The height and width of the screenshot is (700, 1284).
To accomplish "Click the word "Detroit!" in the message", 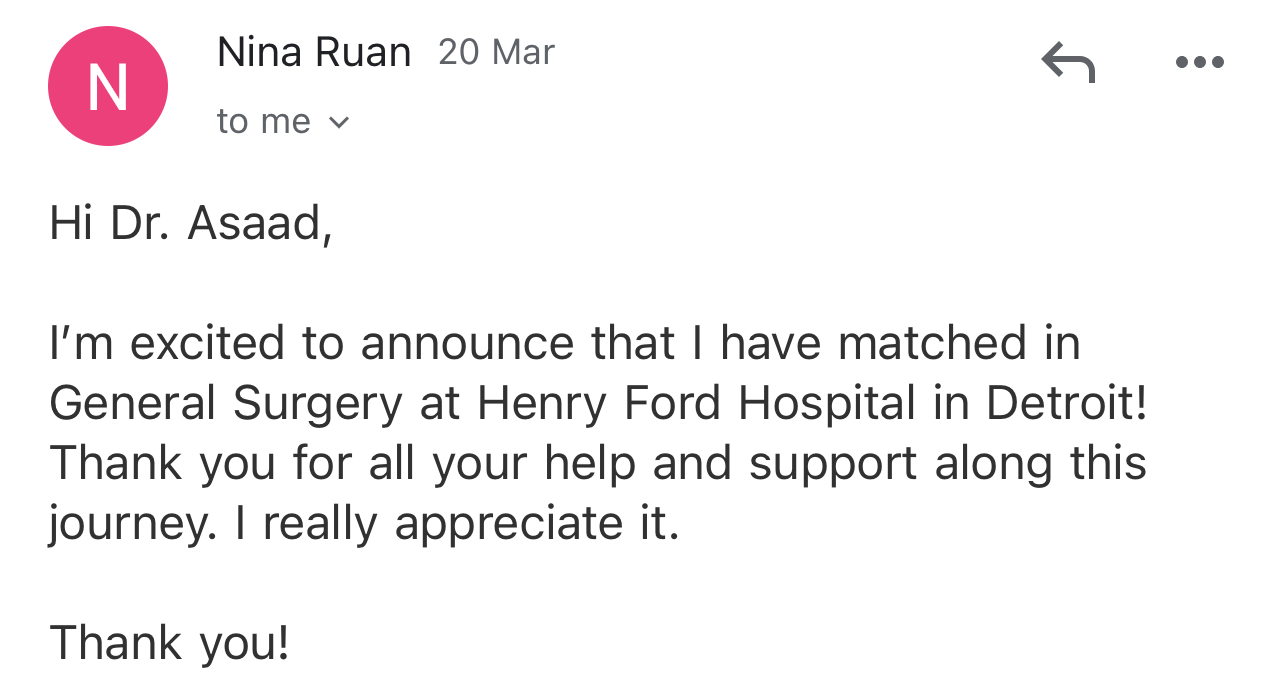I will click(x=1067, y=404).
